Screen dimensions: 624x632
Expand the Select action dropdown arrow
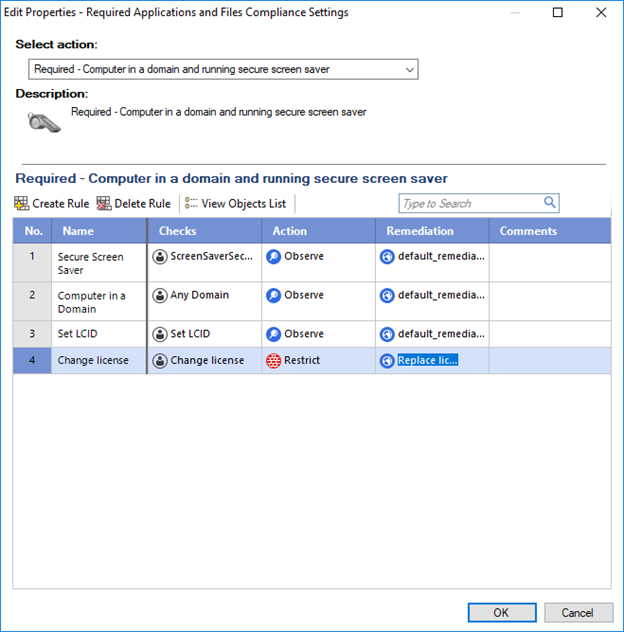tap(410, 70)
